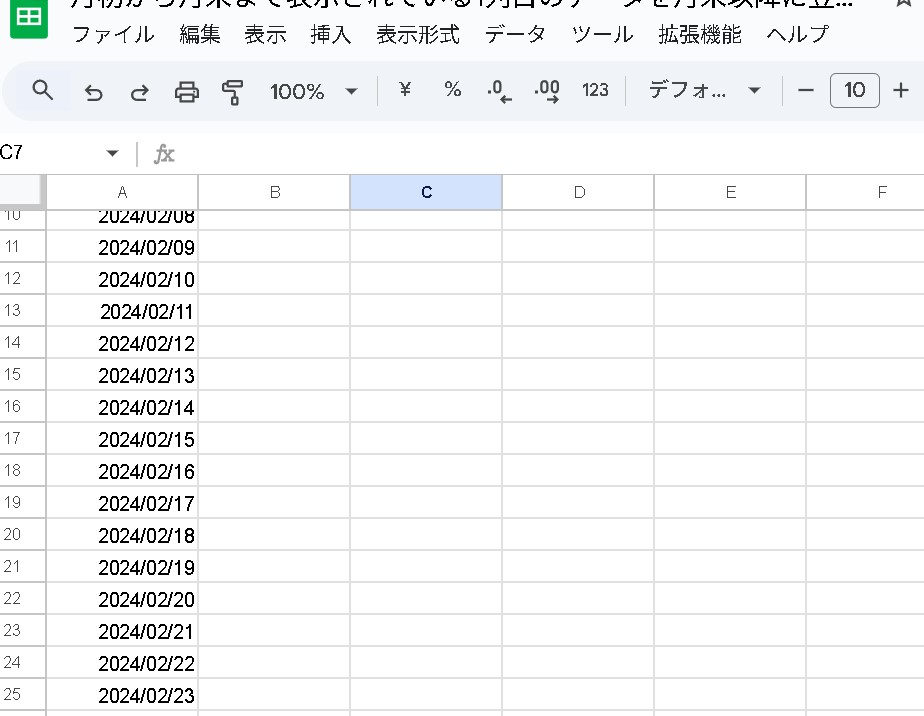Format selection as percent
This screenshot has width=924, height=716.
click(x=453, y=90)
